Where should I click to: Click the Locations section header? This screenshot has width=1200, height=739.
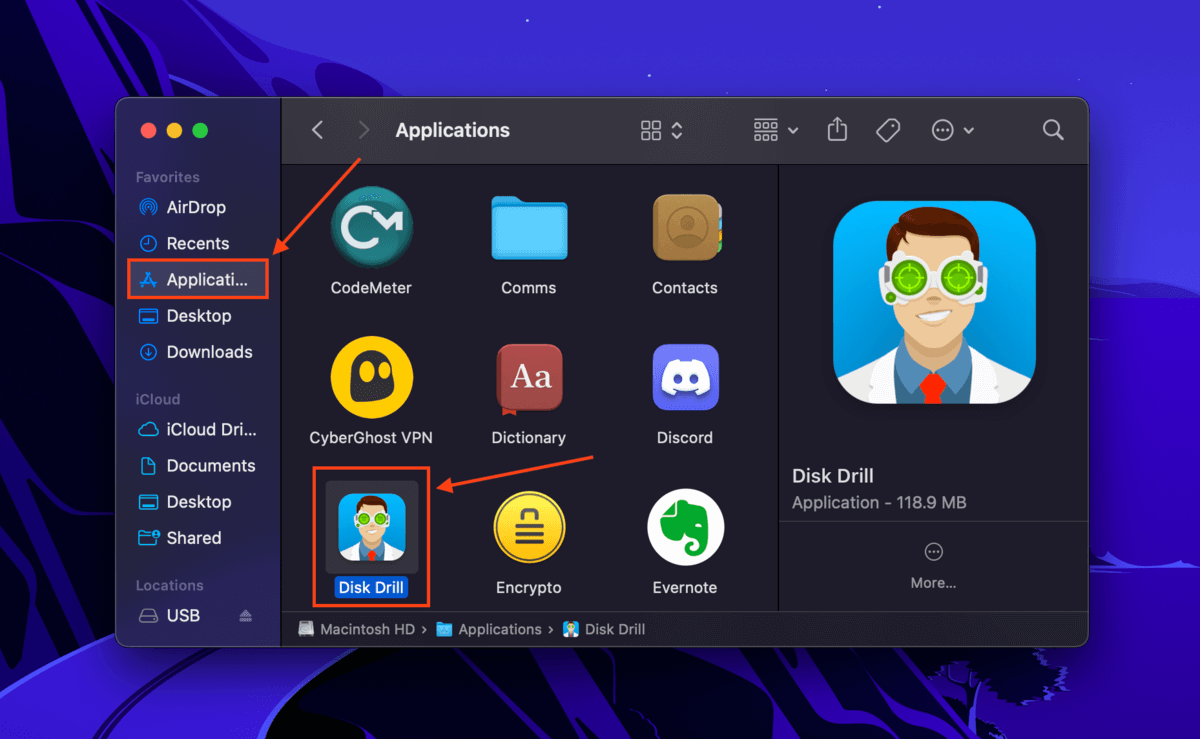click(x=170, y=585)
